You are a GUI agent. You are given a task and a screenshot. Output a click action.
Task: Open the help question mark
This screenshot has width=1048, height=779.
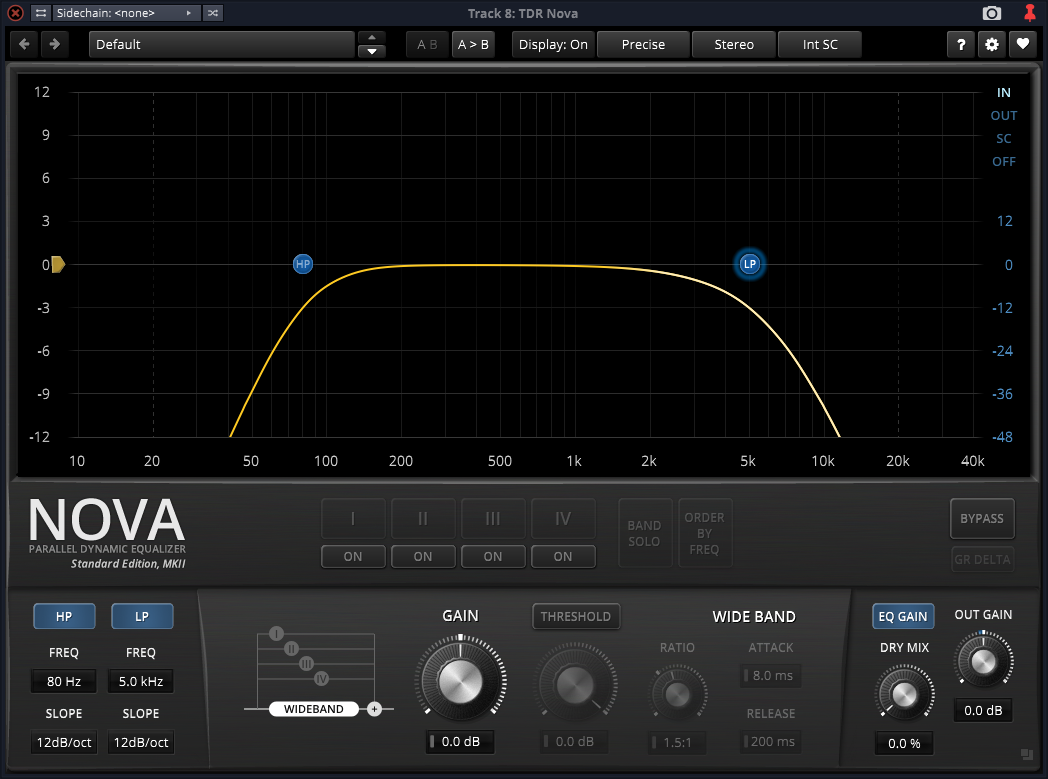(x=961, y=44)
